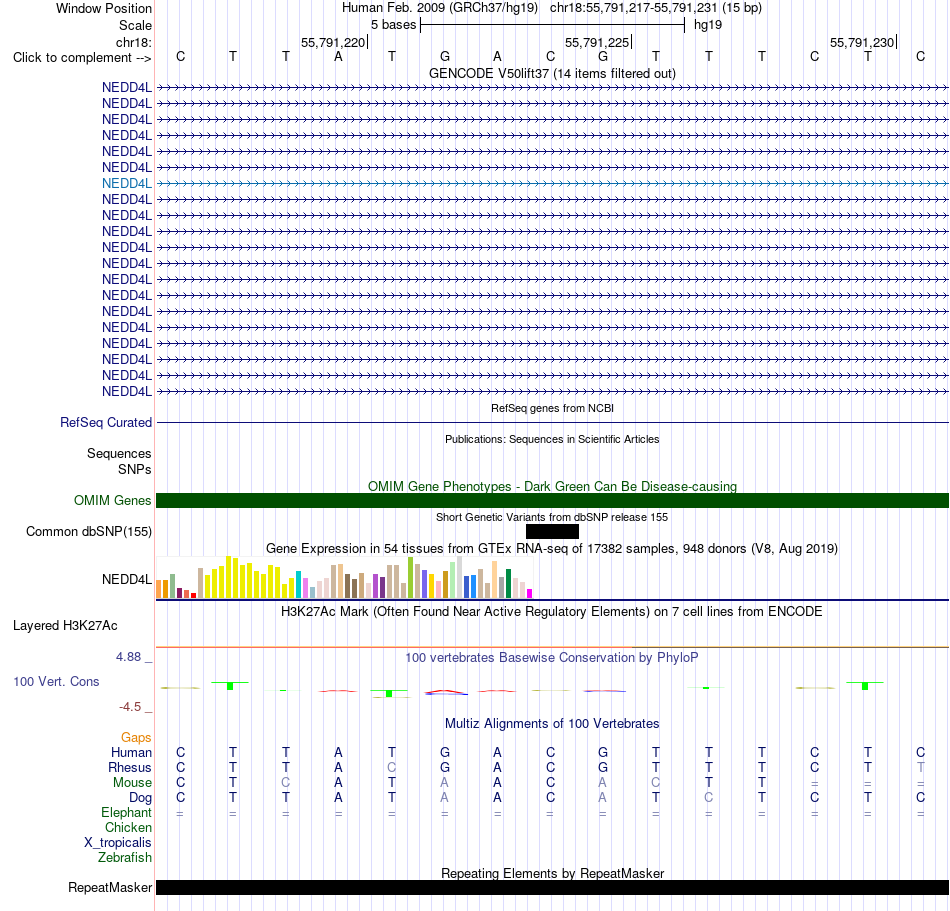This screenshot has width=950, height=911.
Task: Click the NEDD4L label beside GTEx bar chart
Action: [127, 580]
